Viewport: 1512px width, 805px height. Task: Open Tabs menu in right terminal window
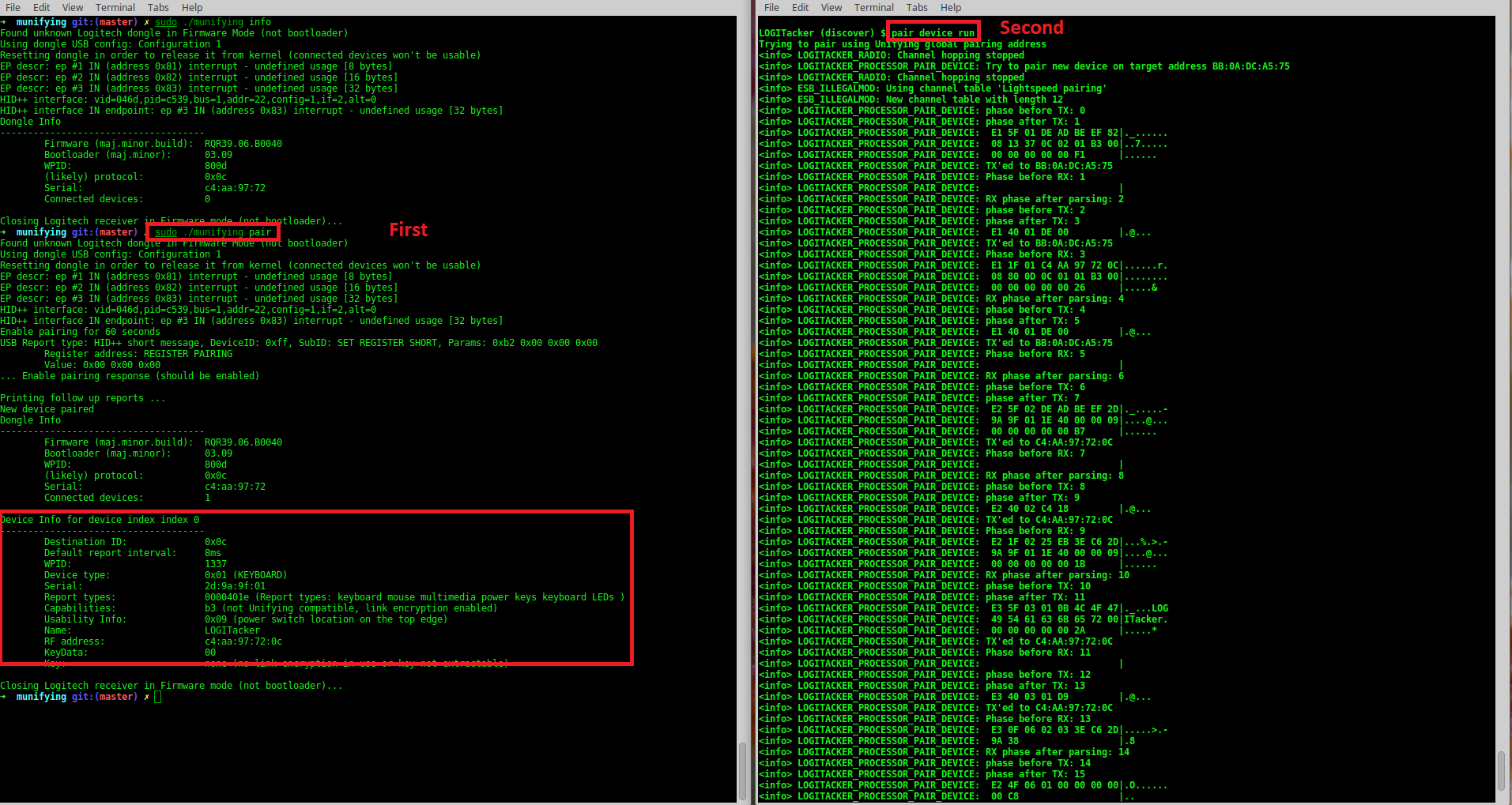point(917,7)
